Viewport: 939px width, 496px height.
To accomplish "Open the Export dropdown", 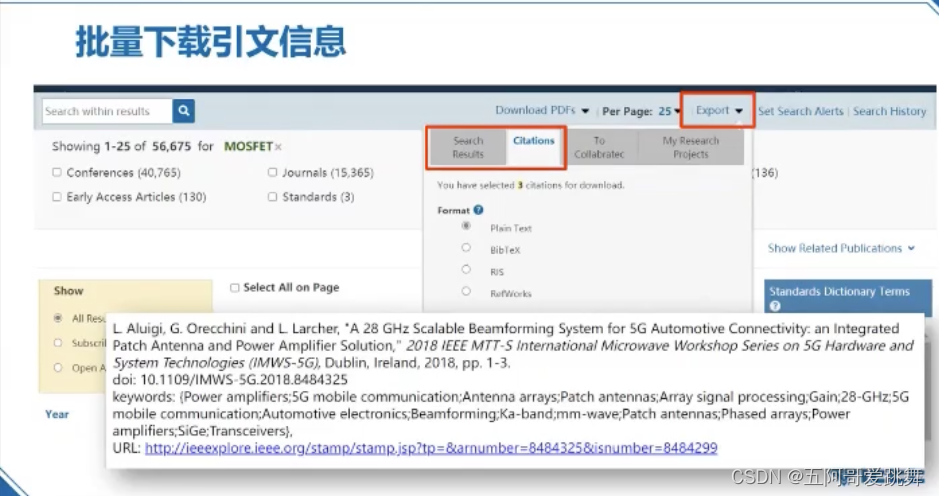I will (x=719, y=110).
